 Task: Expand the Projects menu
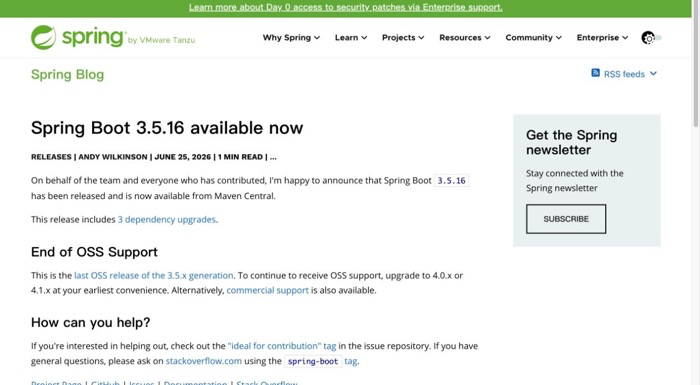point(403,38)
